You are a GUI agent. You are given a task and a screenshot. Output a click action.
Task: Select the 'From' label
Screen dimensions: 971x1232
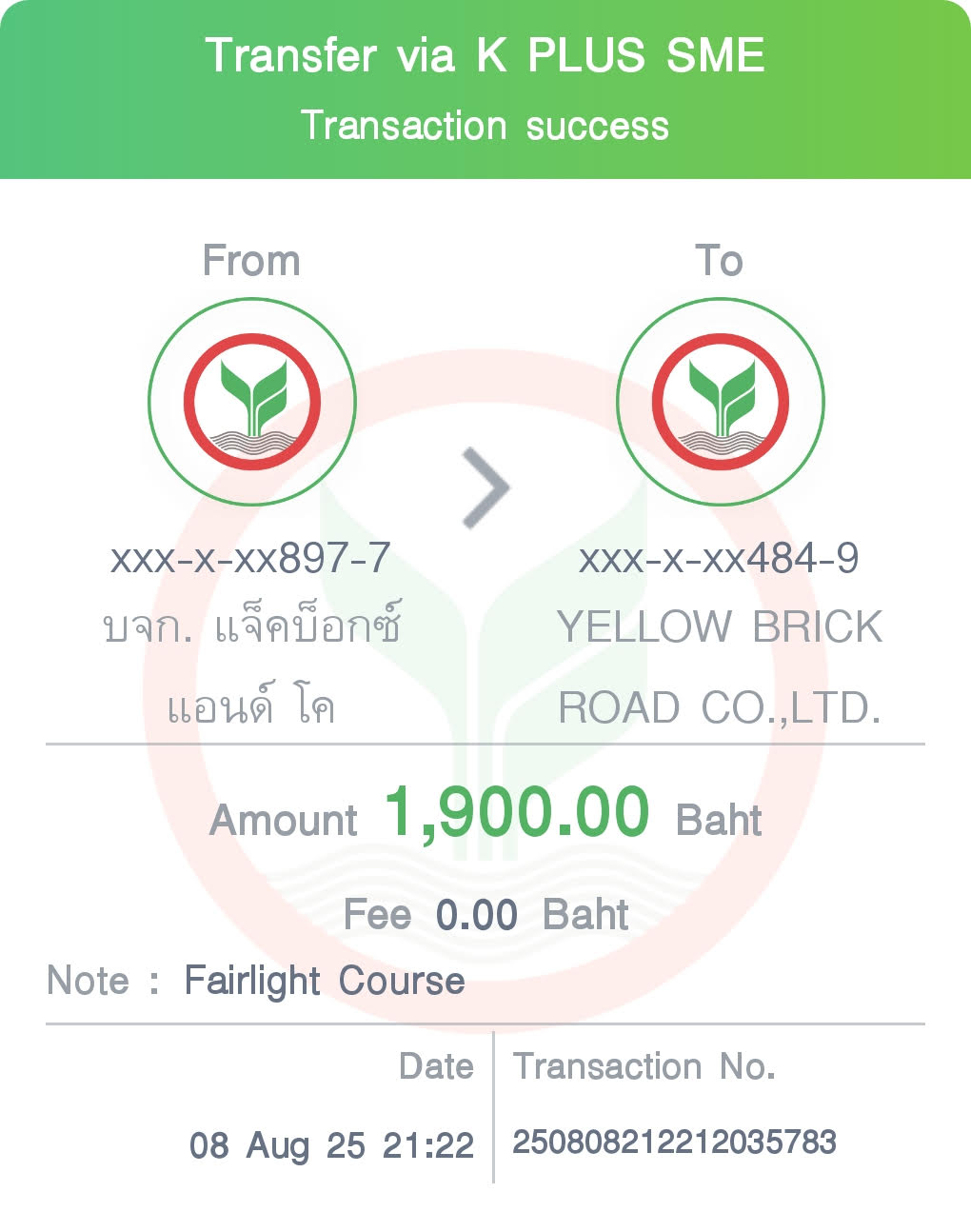click(x=251, y=261)
